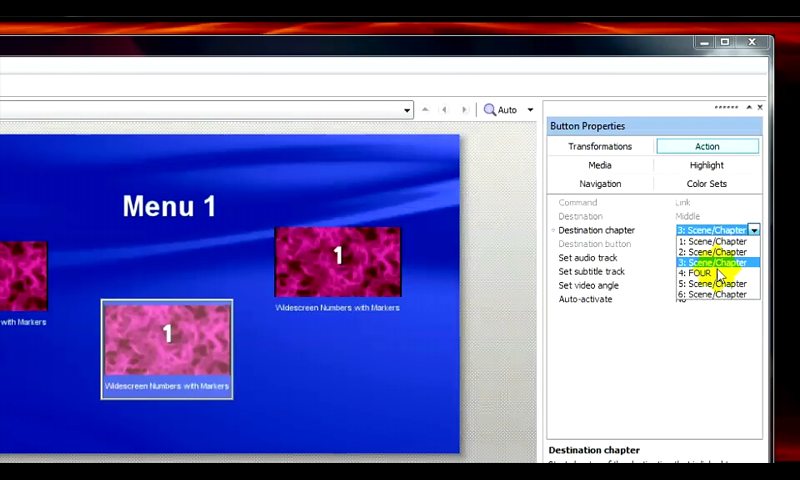Click the up arrow in preview toolbar

(x=425, y=110)
